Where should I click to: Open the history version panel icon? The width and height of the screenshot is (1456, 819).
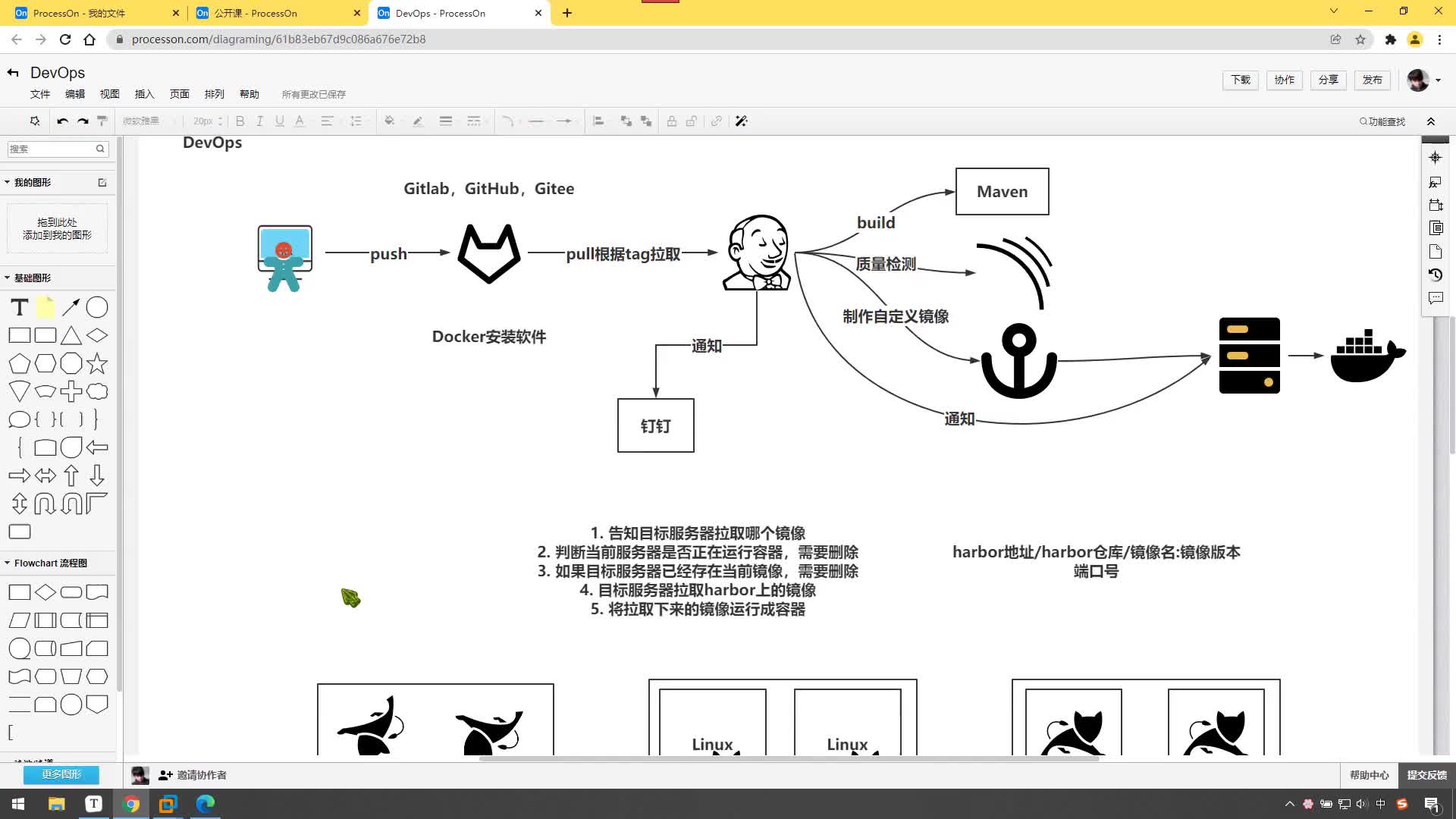[x=1436, y=275]
